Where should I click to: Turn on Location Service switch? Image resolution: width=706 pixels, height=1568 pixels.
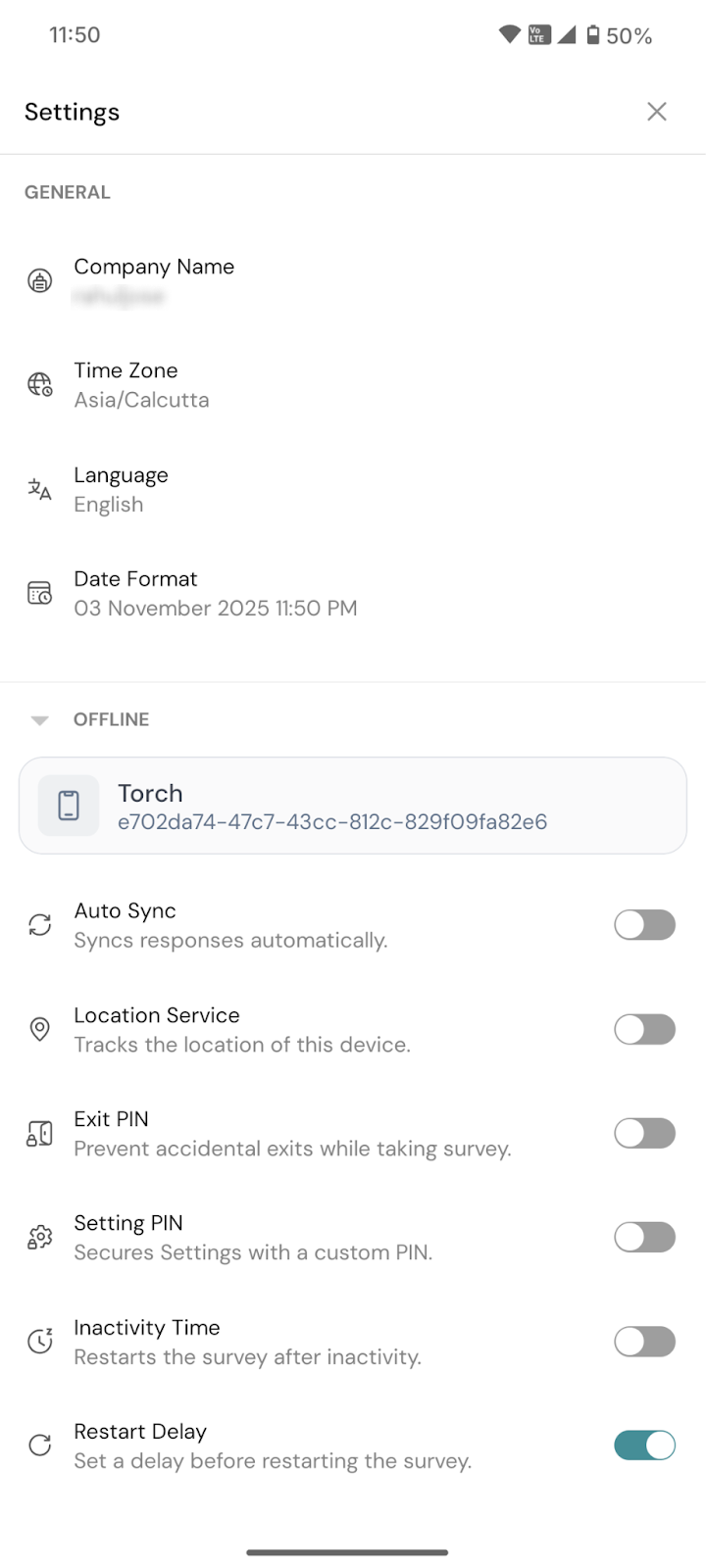pyautogui.click(x=644, y=1029)
